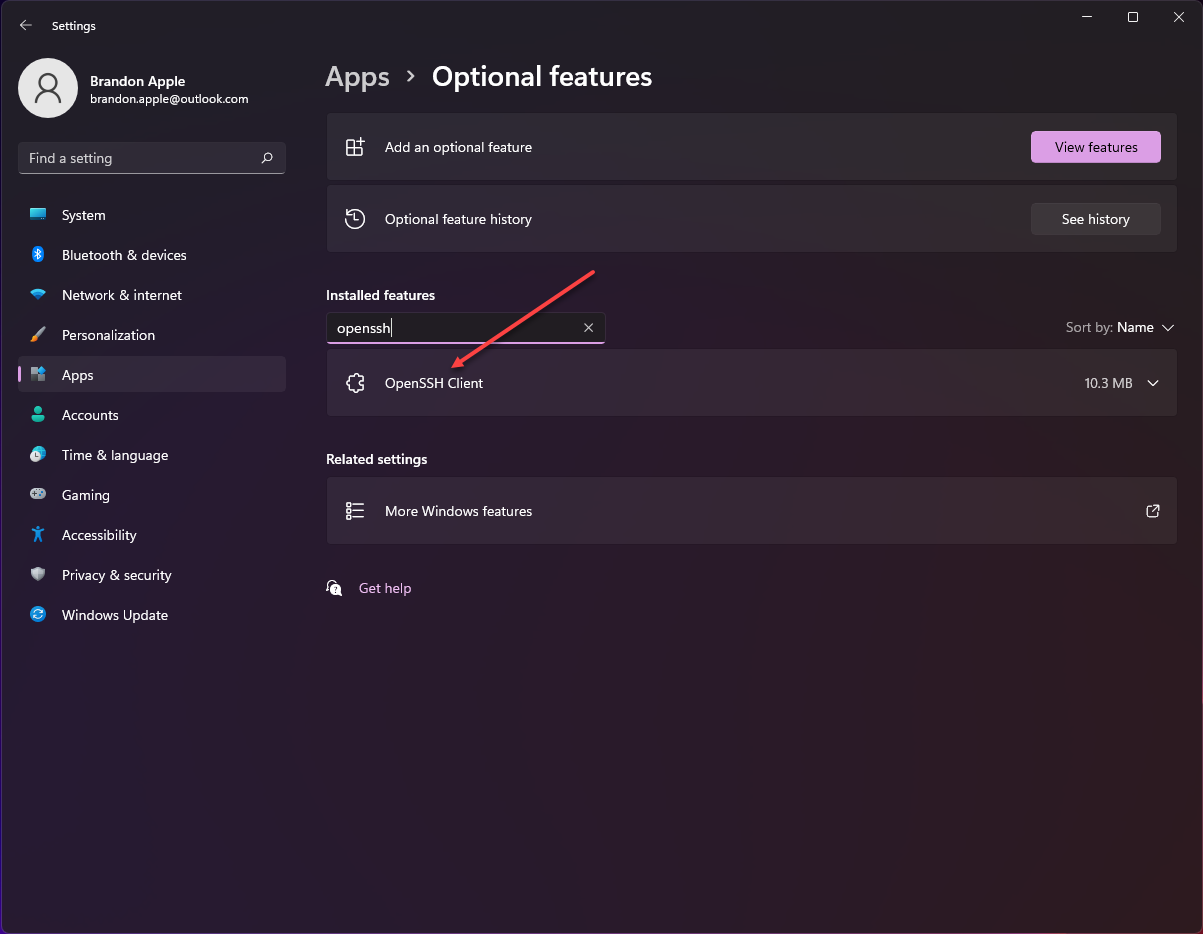1203x934 pixels.
Task: Click the Bluetooth & devices icon in the sidebar
Action: pos(38,255)
